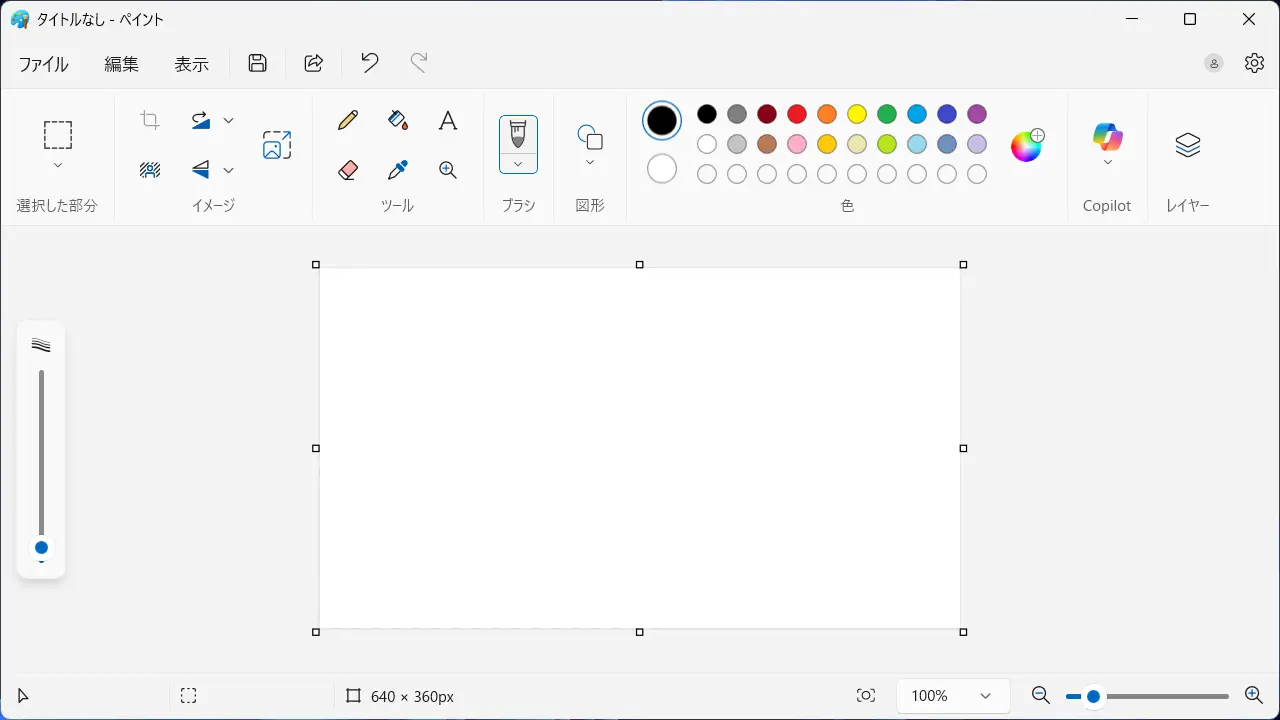
Task: Select the Eraser tool
Action: click(348, 170)
